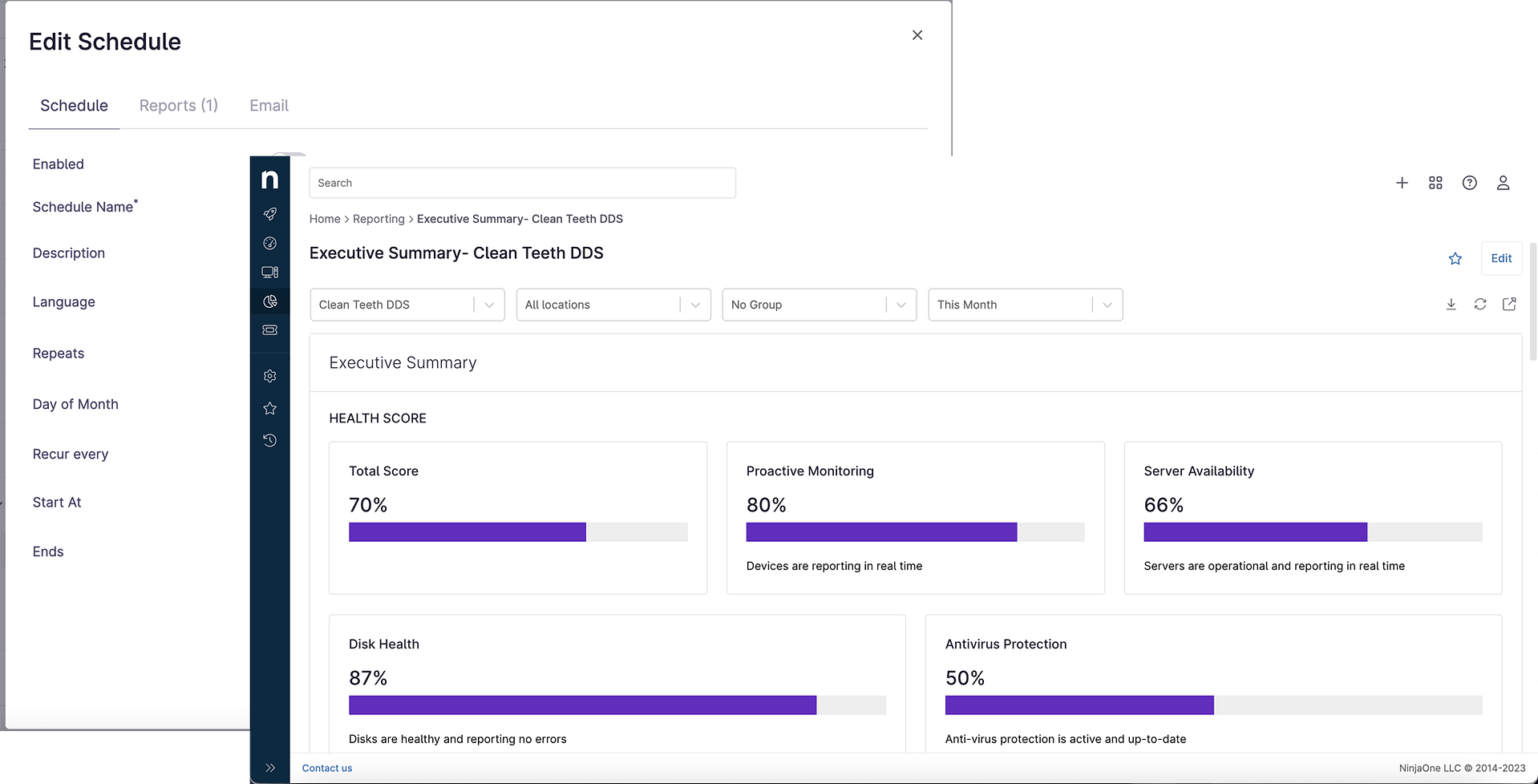Image resolution: width=1538 pixels, height=784 pixels.
Task: Open the Contact us link
Action: 326,767
